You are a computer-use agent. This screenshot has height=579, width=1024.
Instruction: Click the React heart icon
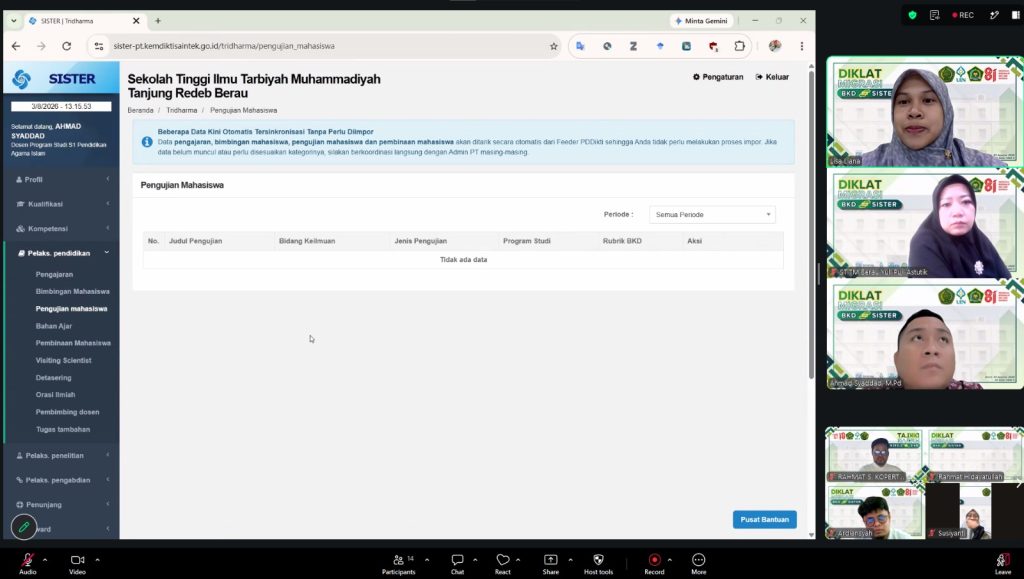(x=503, y=560)
